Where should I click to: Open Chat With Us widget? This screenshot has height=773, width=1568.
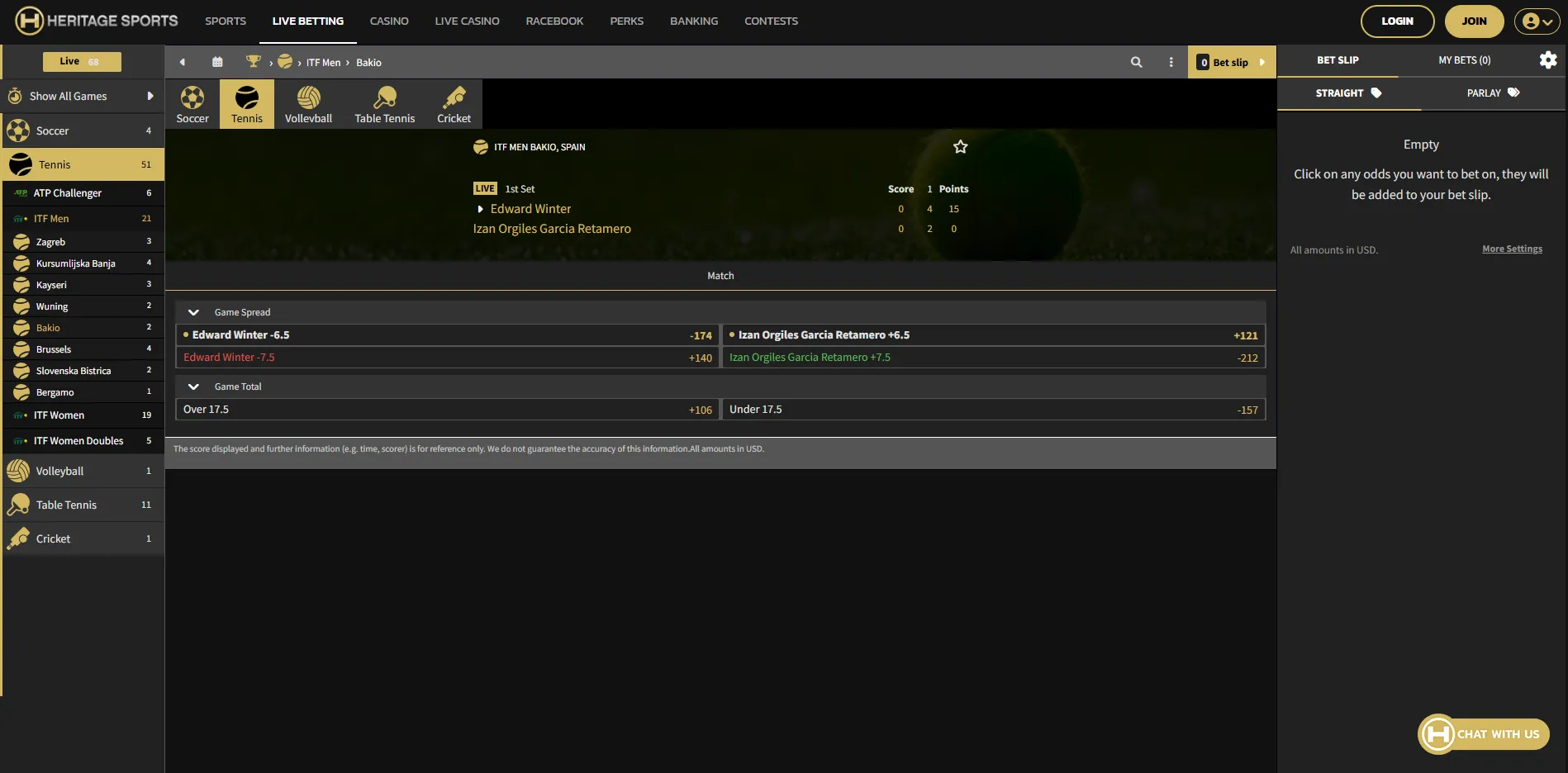pos(1484,734)
